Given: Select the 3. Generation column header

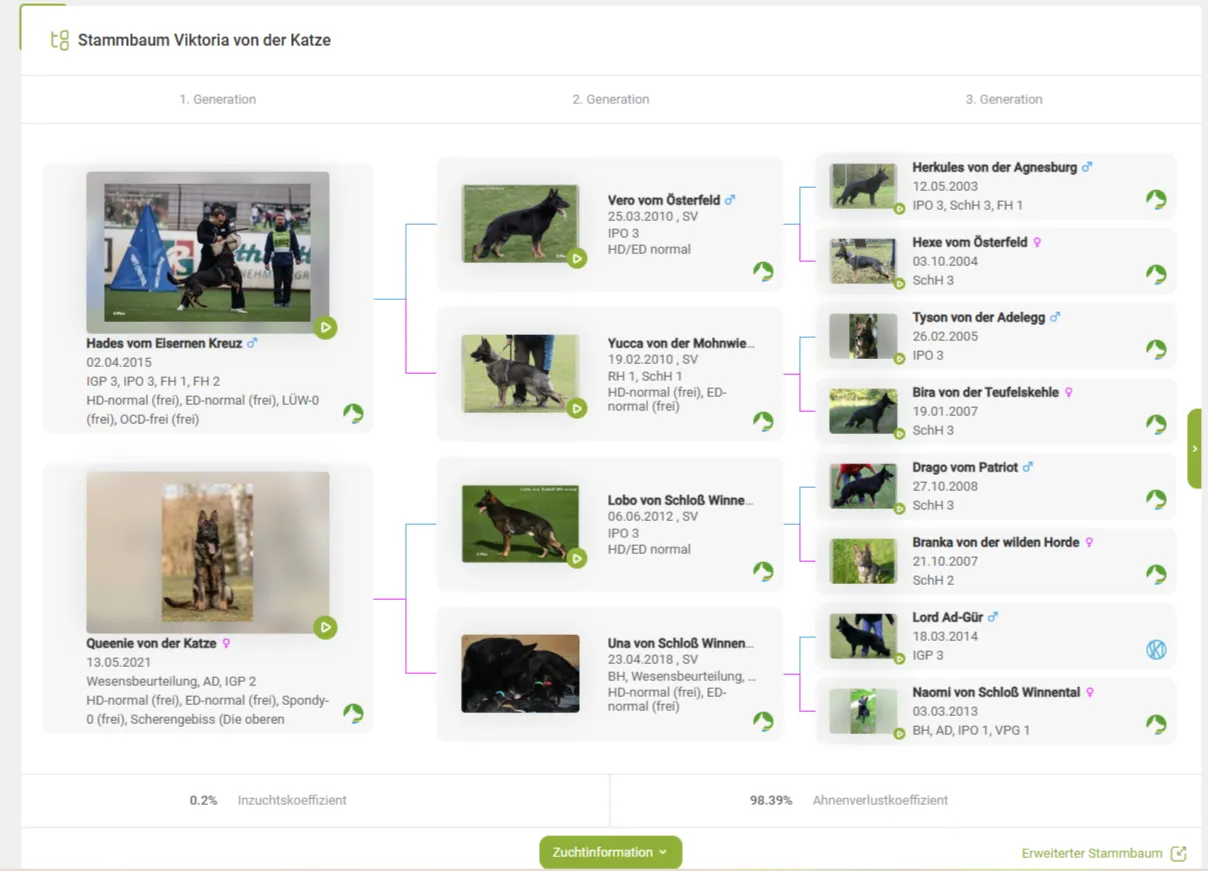Looking at the screenshot, I should [1004, 99].
